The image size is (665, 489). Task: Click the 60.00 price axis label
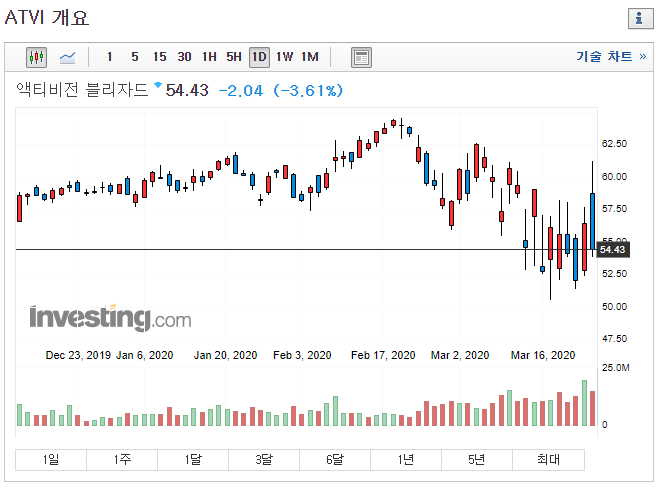(614, 176)
